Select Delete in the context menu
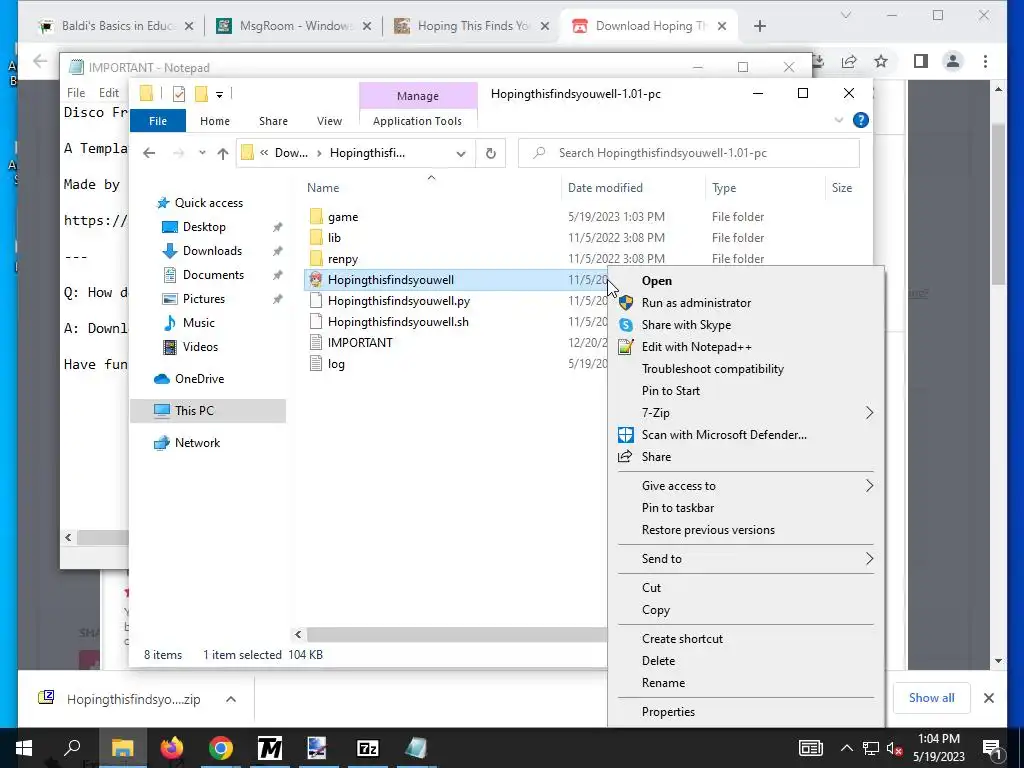1024x768 pixels. tap(746, 661)
